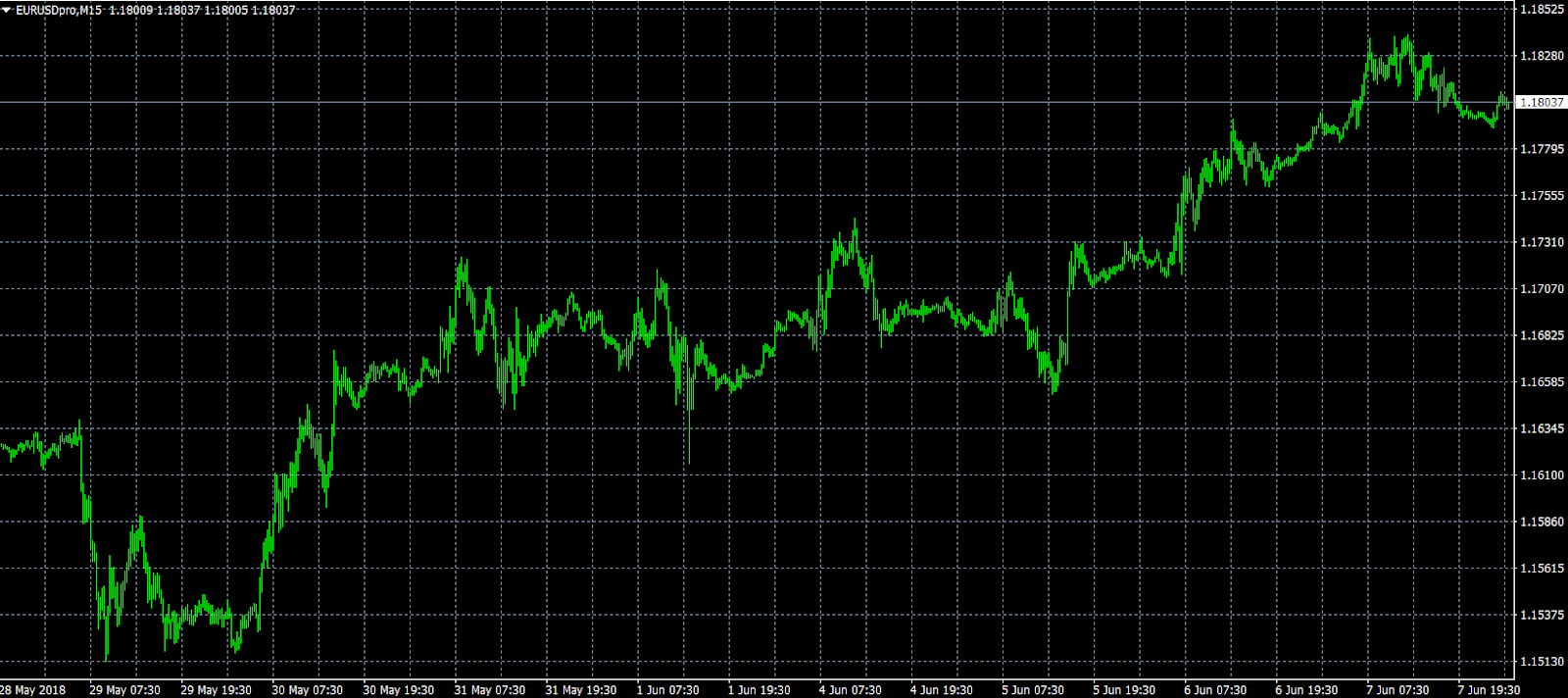
Task: Click the 1.15860 price scale label
Action: [x=1542, y=522]
